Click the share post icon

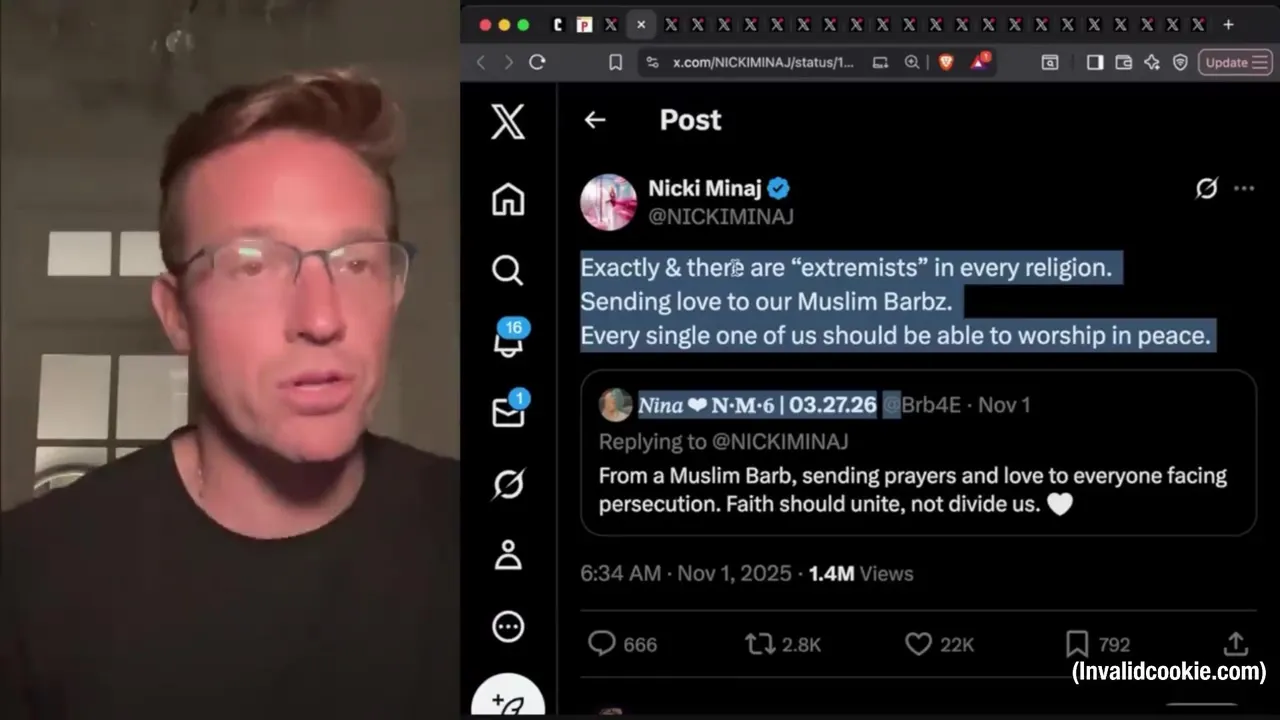[1235, 644]
